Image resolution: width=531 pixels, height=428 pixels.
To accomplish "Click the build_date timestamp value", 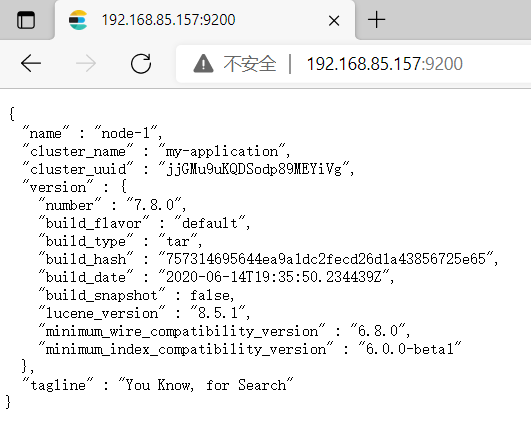I will [274, 277].
